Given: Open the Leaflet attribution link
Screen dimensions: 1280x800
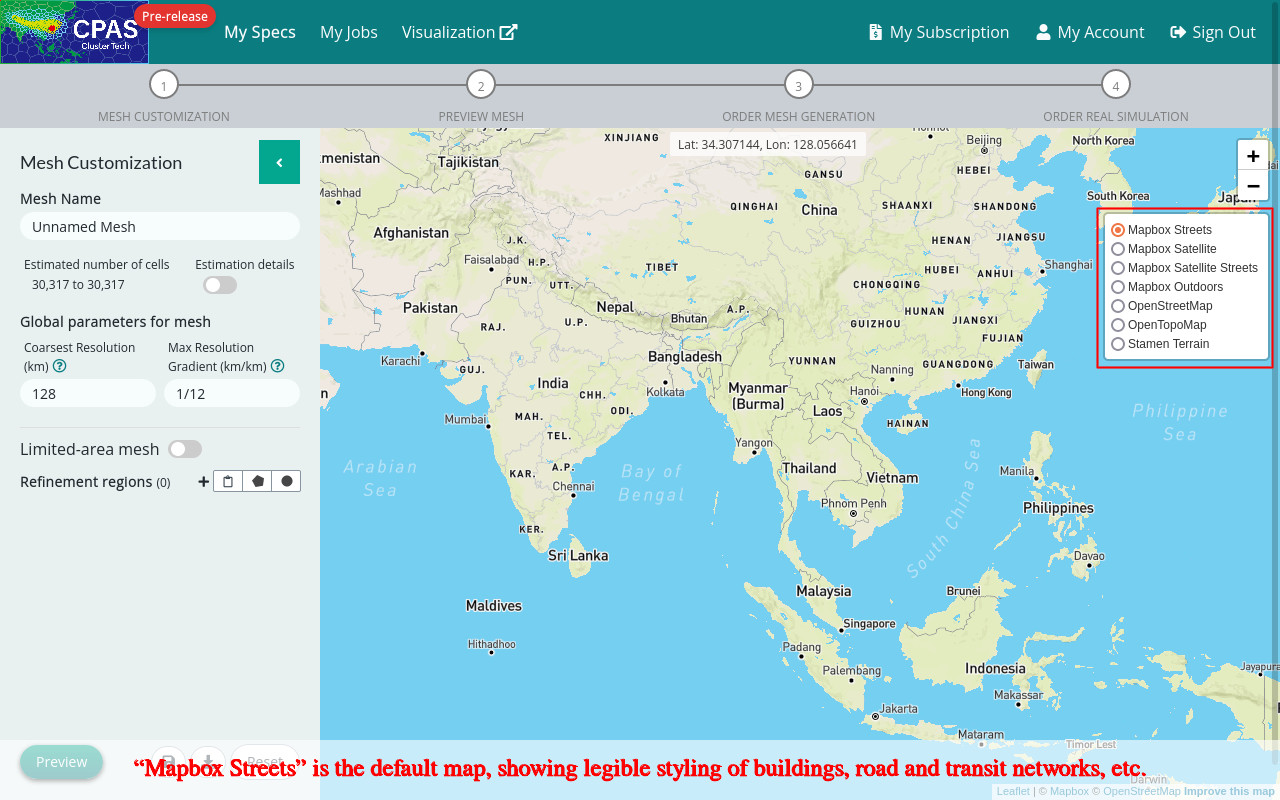Looking at the screenshot, I should pyautogui.click(x=1013, y=791).
